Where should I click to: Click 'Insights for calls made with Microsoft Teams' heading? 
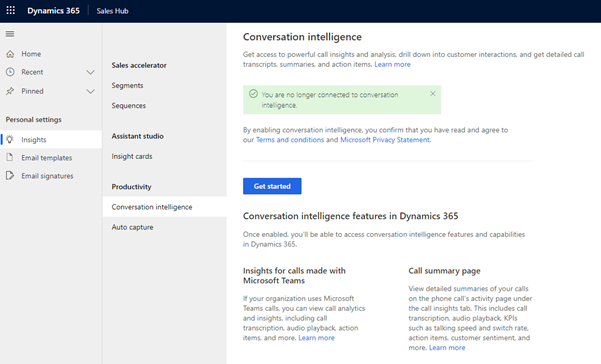click(x=294, y=275)
